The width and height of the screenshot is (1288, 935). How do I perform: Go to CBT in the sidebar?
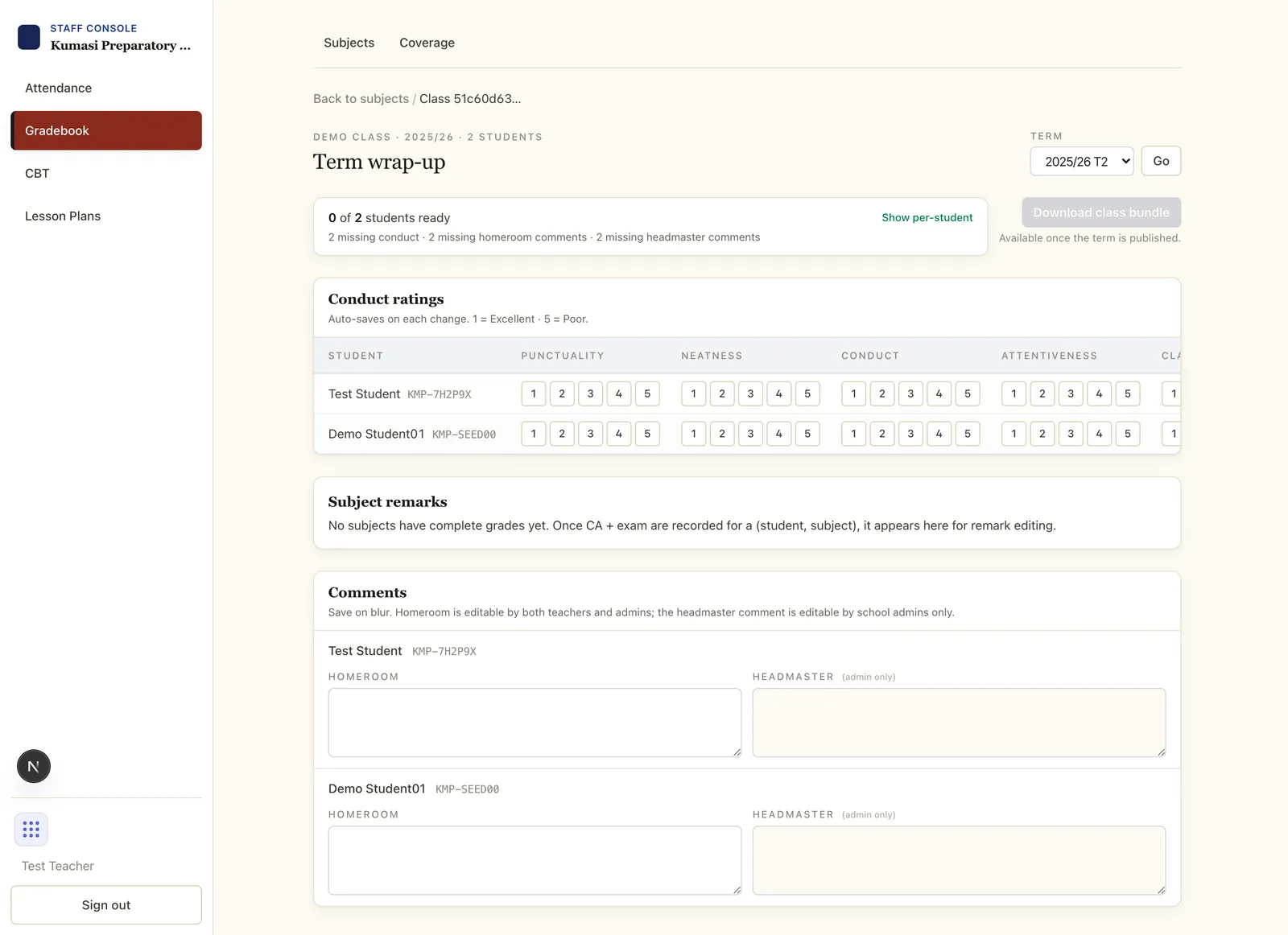106,173
